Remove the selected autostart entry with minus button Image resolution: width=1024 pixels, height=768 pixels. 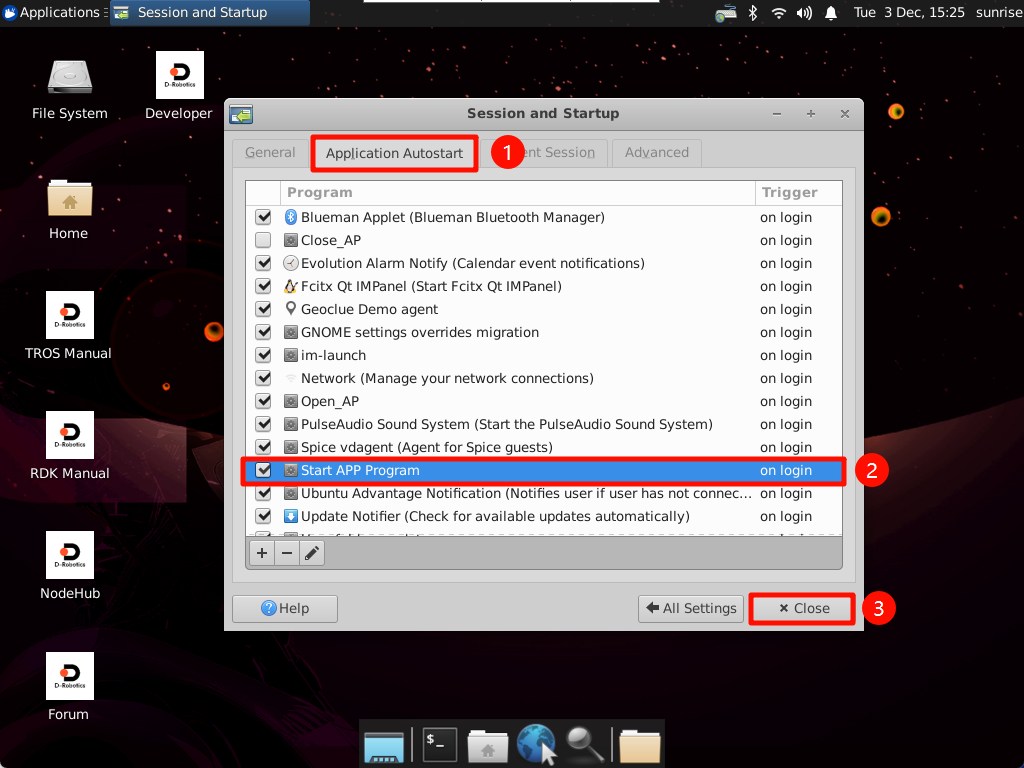[x=287, y=553]
